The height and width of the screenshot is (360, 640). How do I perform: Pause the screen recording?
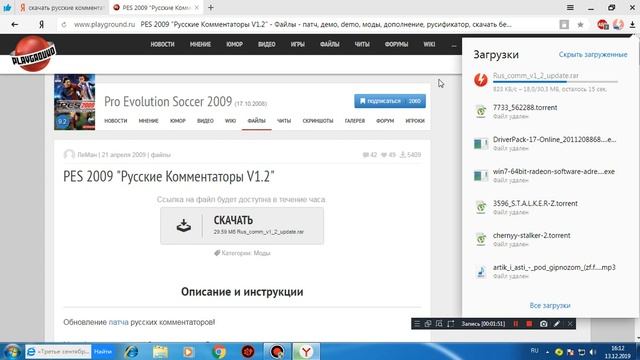(x=516, y=324)
